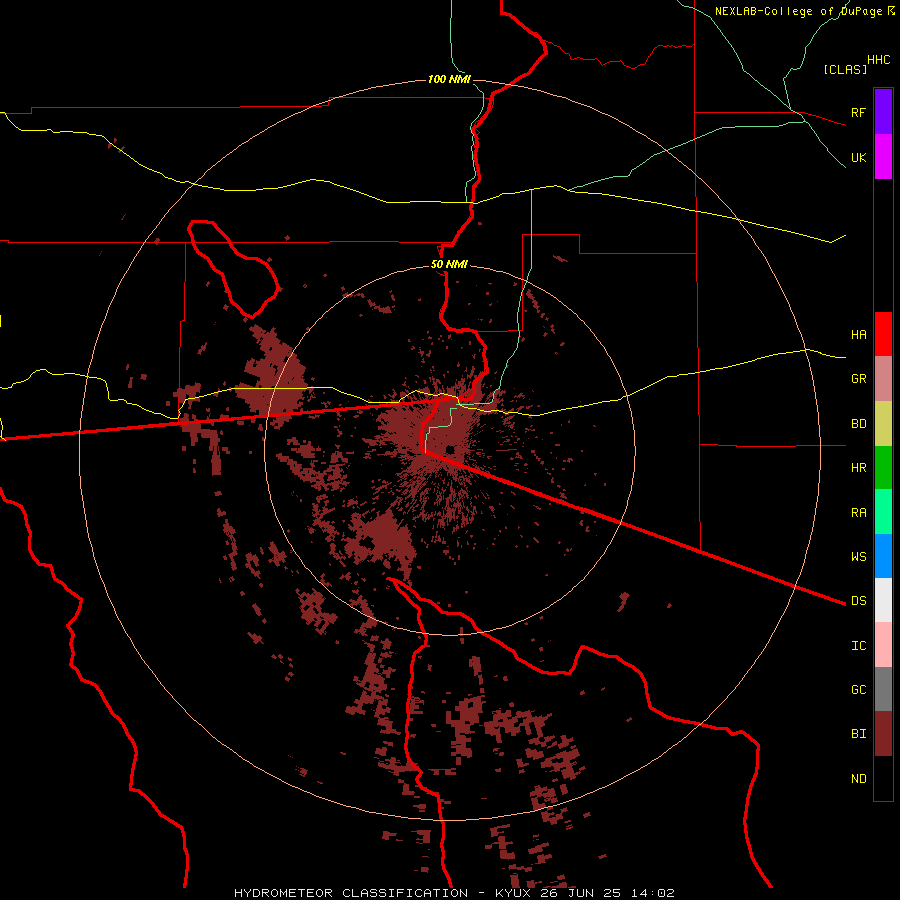Click the HA legend label
This screenshot has width=900, height=900.
858,334
